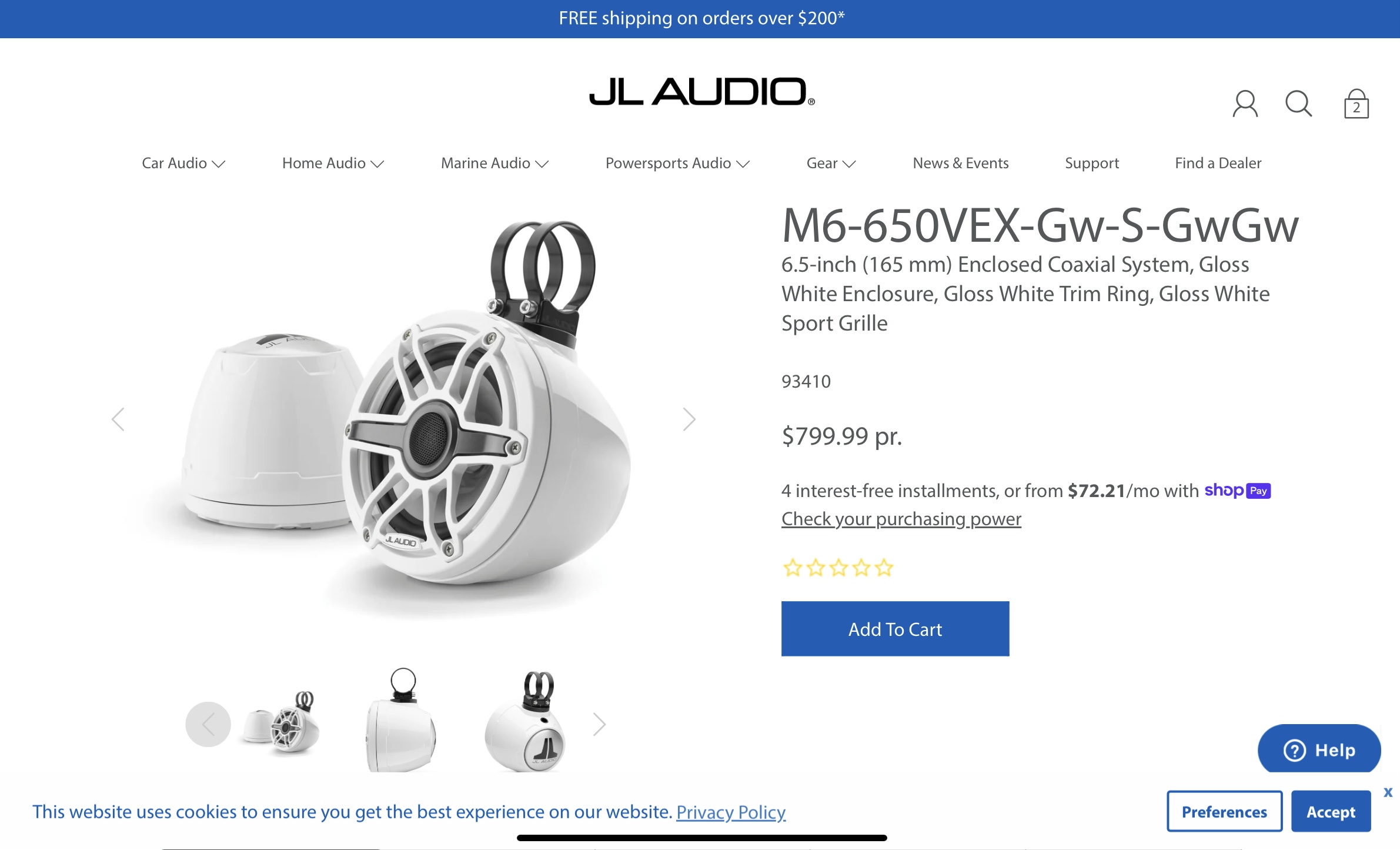Advance thumbnail strip with right chevron

(x=599, y=724)
